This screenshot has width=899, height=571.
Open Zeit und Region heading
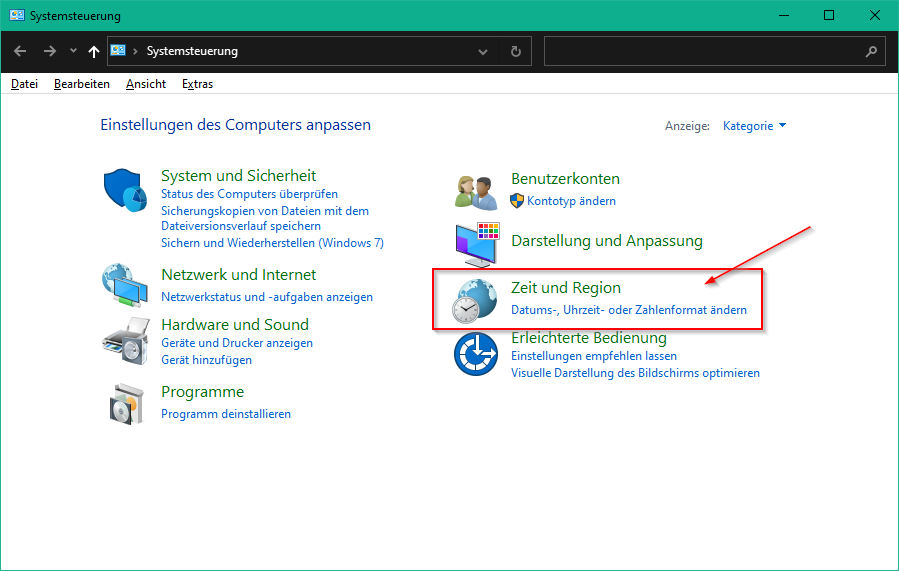[566, 288]
